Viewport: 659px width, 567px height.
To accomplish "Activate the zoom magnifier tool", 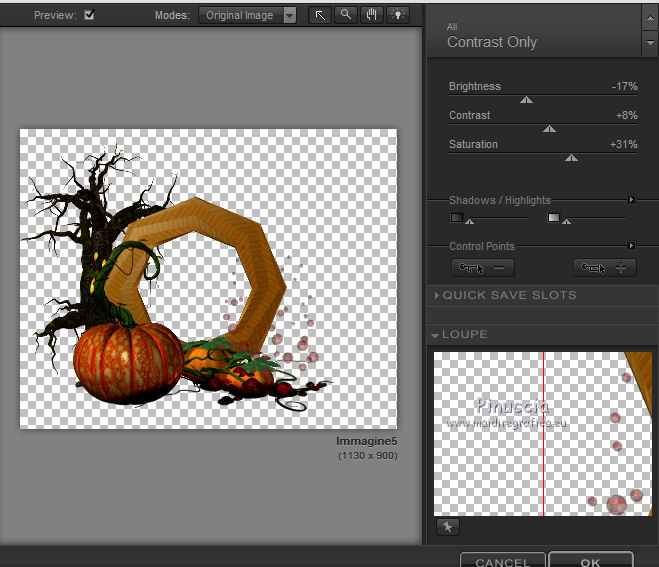I will [346, 15].
